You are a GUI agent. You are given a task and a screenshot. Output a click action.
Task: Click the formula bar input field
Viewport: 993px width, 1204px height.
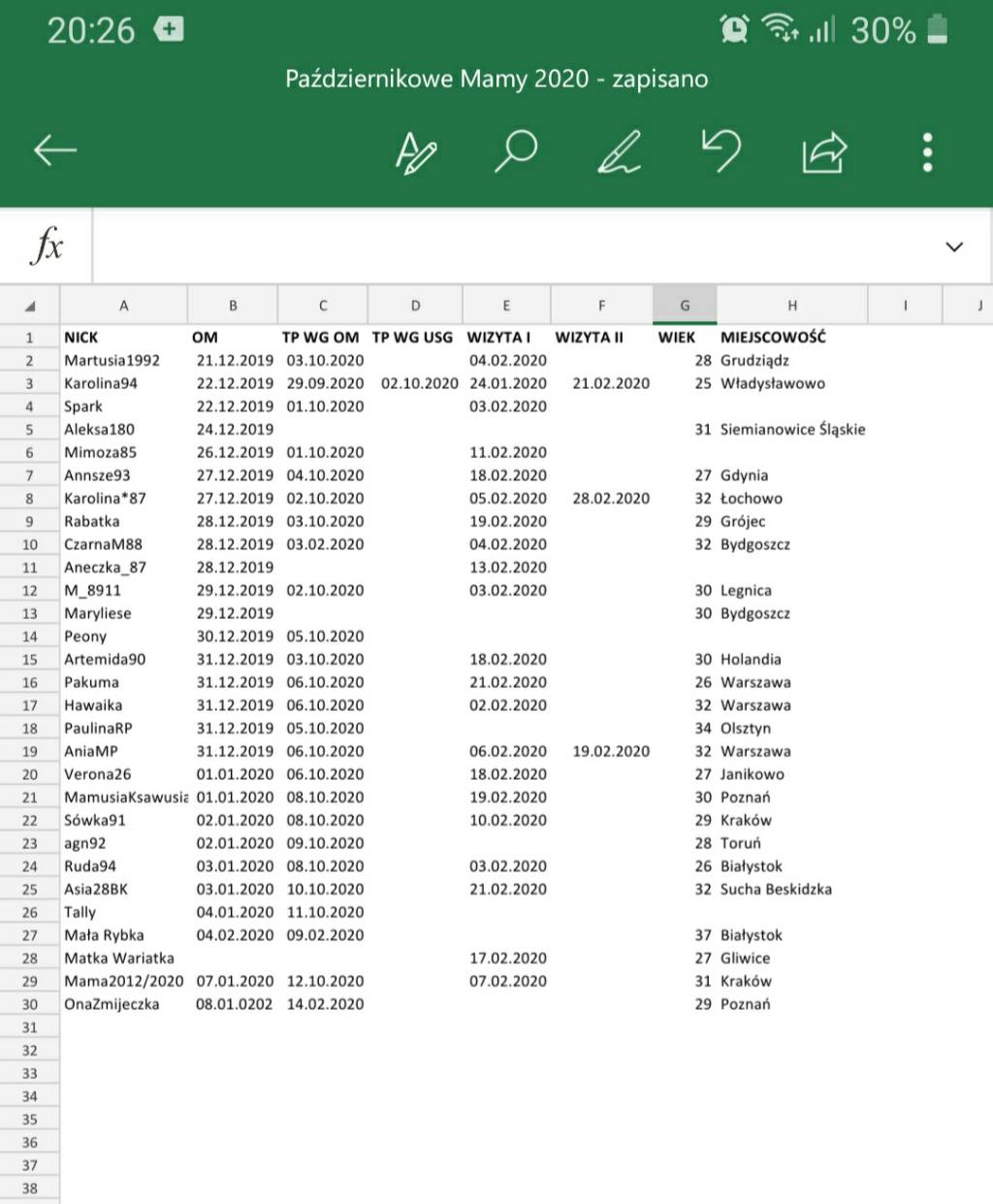514,246
